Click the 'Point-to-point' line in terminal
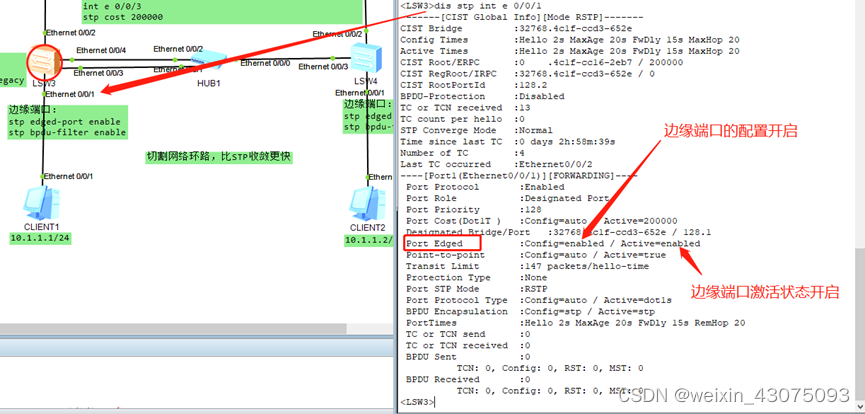Viewport: 865px width, 414px height. point(536,255)
